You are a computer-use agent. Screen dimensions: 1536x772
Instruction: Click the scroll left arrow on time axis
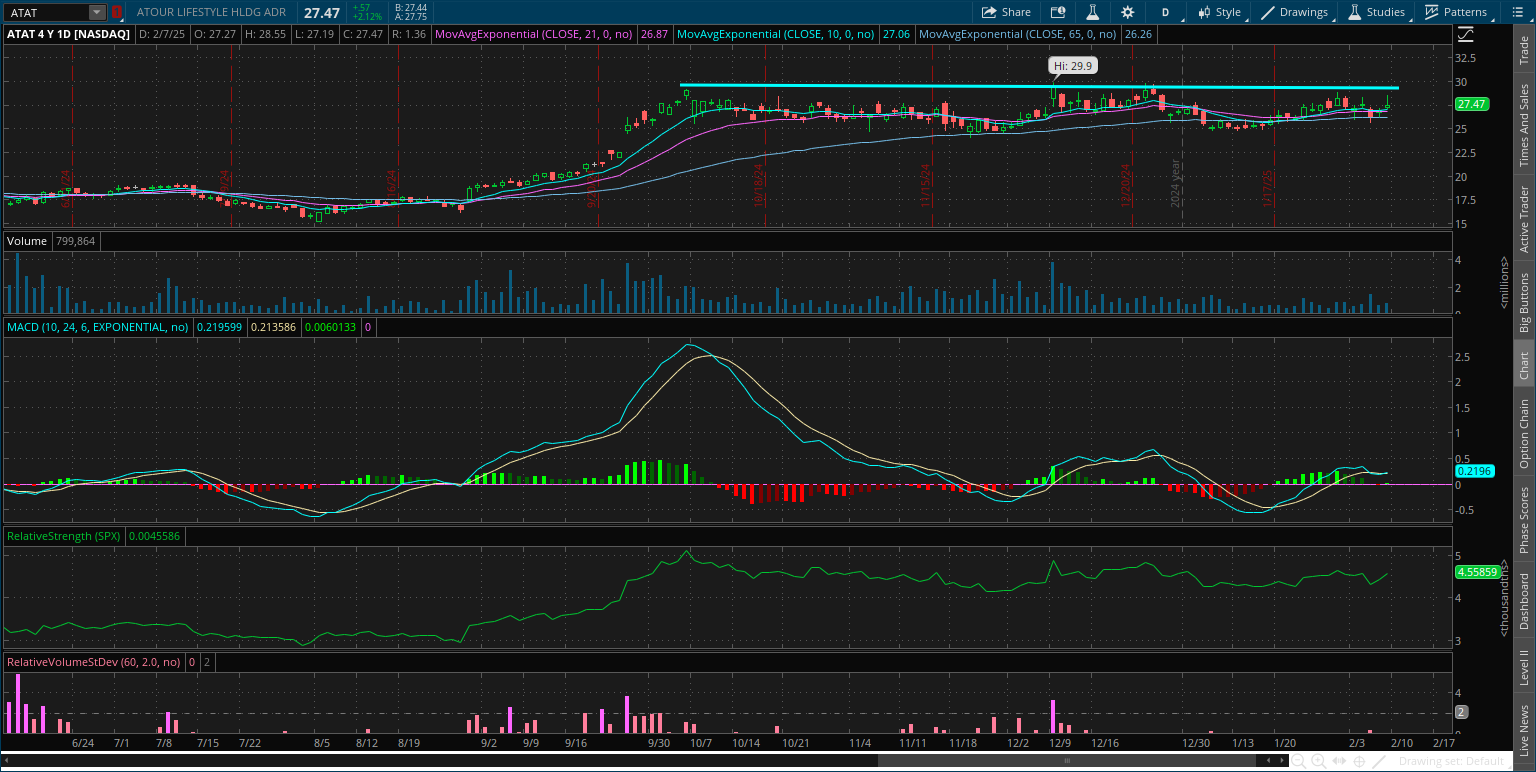click(1270, 761)
